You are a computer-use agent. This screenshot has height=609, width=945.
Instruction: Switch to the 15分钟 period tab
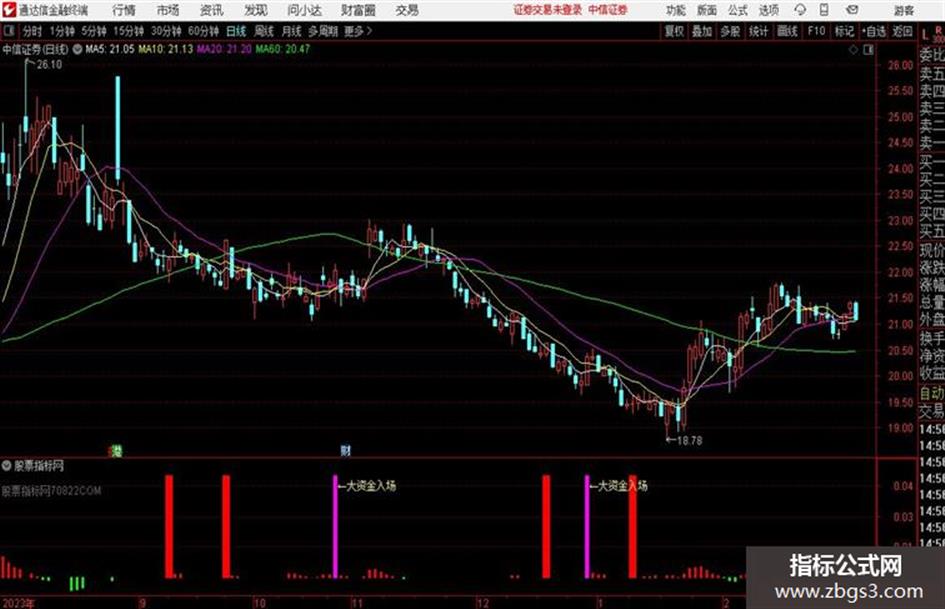pyautogui.click(x=128, y=31)
